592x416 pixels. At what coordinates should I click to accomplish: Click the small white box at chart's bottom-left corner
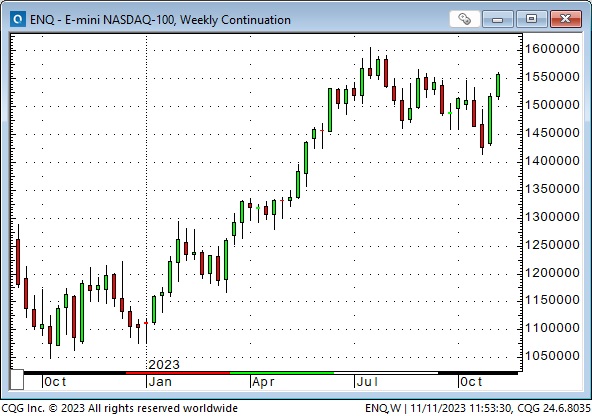(17, 379)
